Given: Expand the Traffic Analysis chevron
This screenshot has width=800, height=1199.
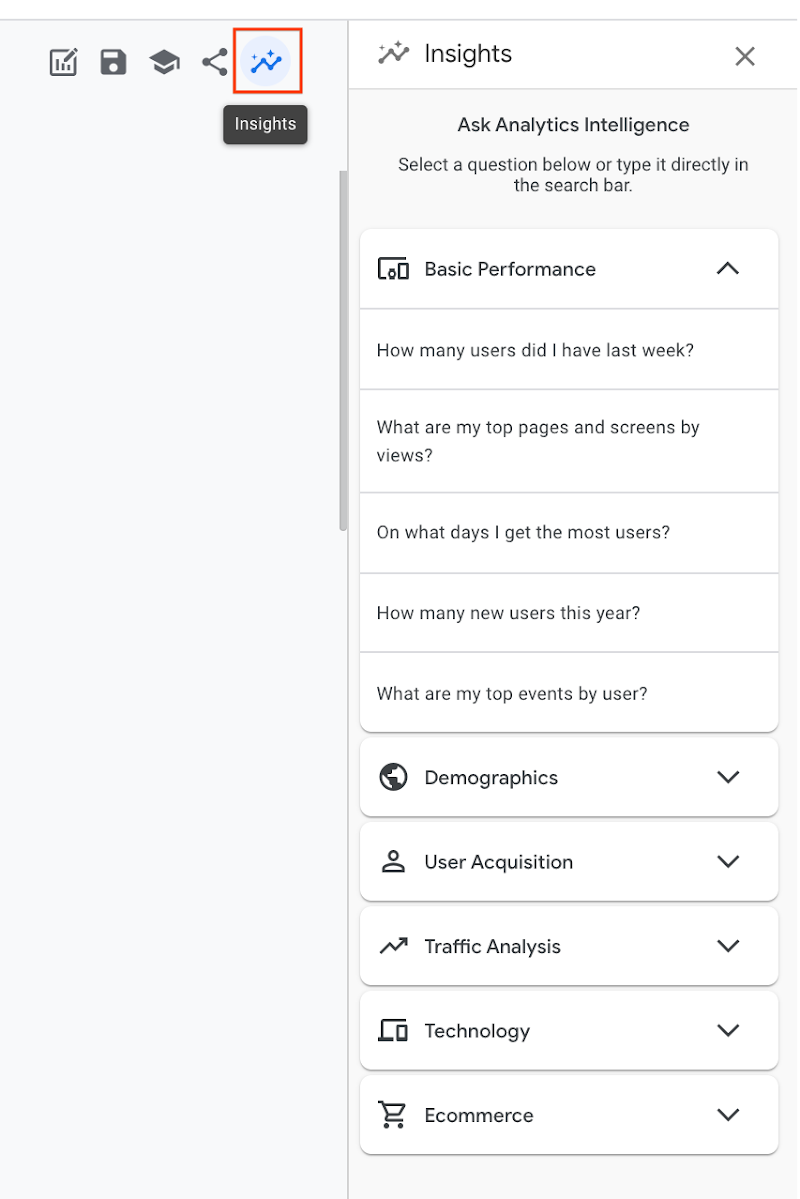Looking at the screenshot, I should point(728,946).
